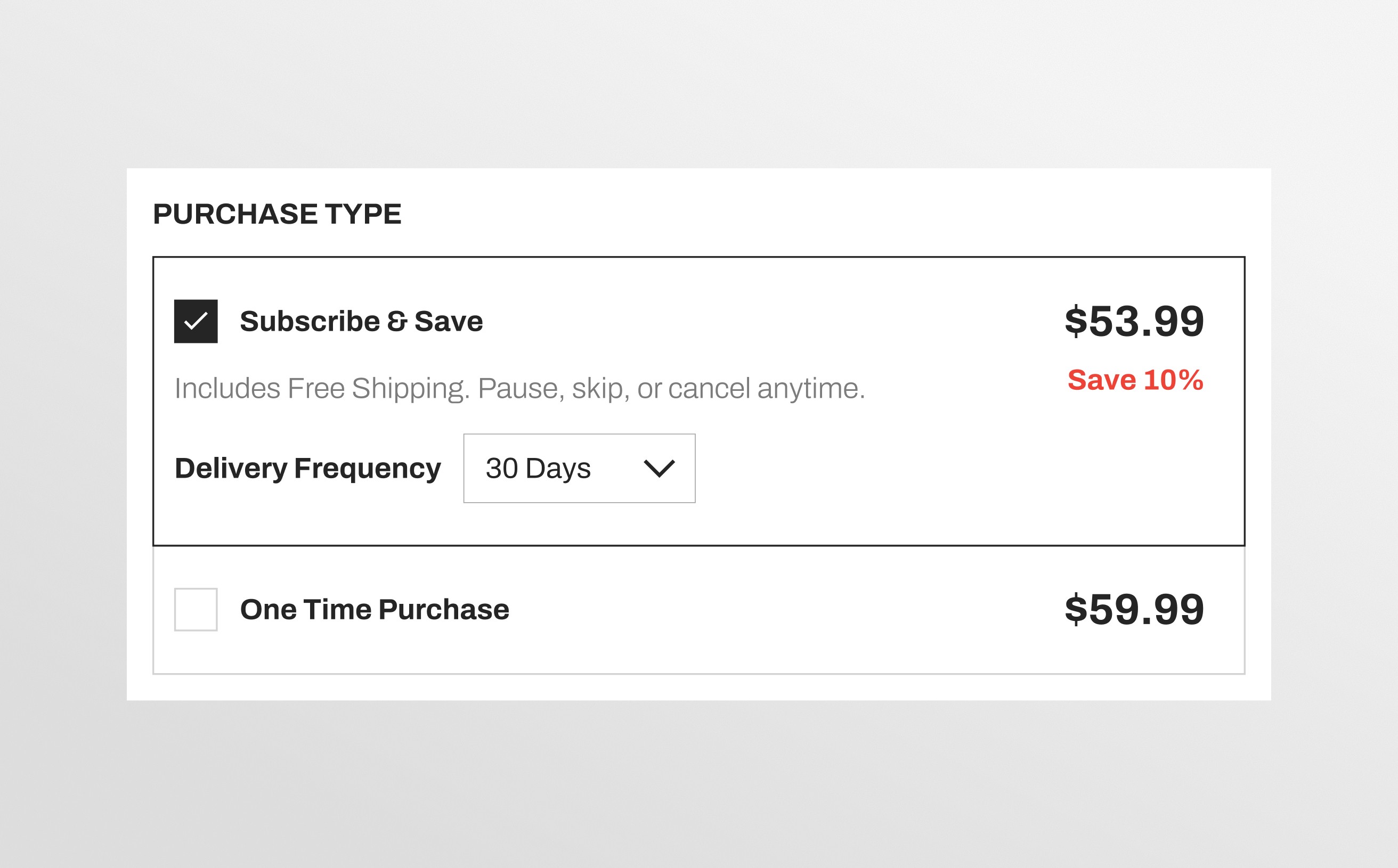Click the "Delivery Frequency" label
This screenshot has height=868, width=1398.
pyautogui.click(x=308, y=469)
